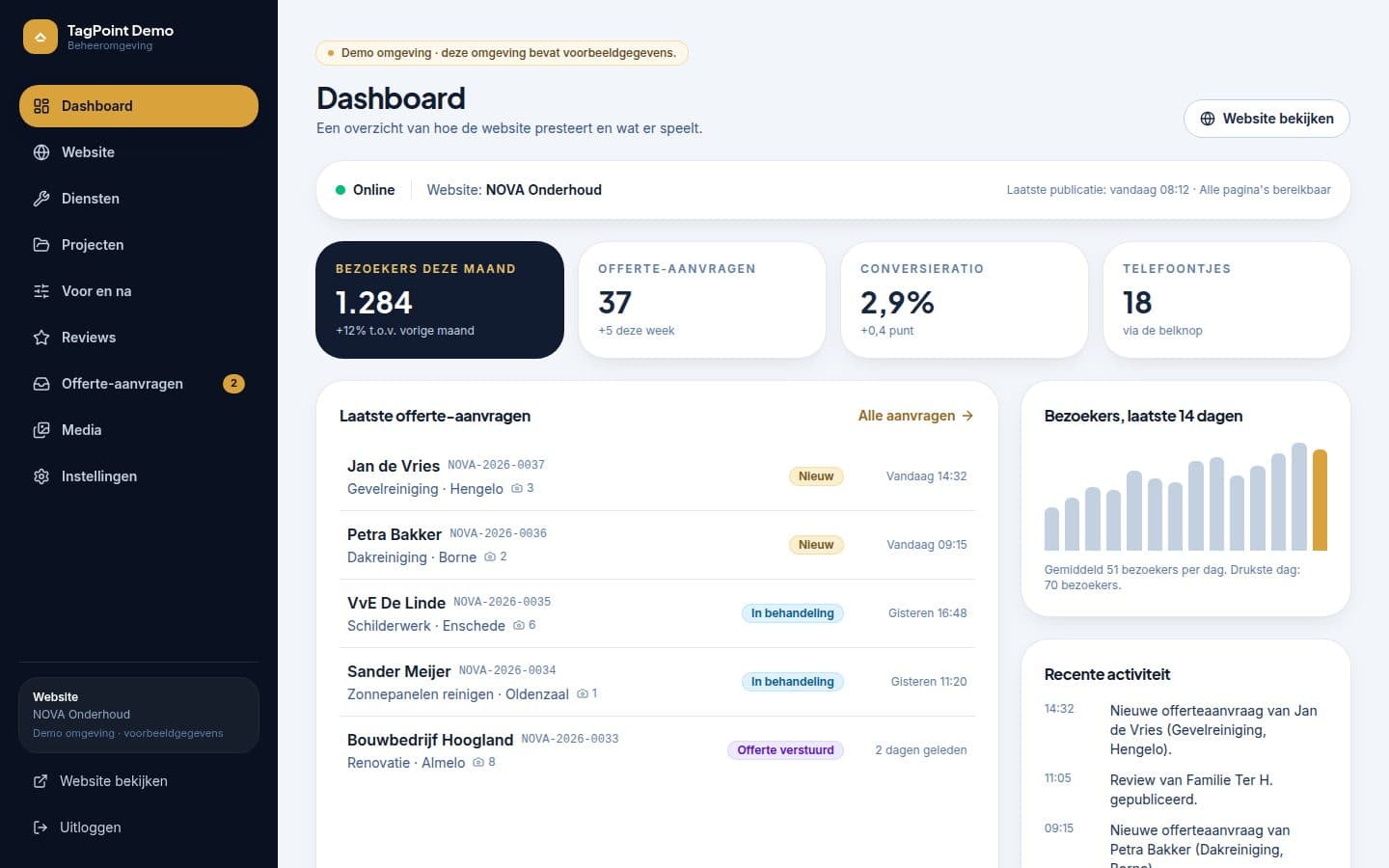
Task: Go to Projecten in the sidebar
Action: [x=139, y=245]
